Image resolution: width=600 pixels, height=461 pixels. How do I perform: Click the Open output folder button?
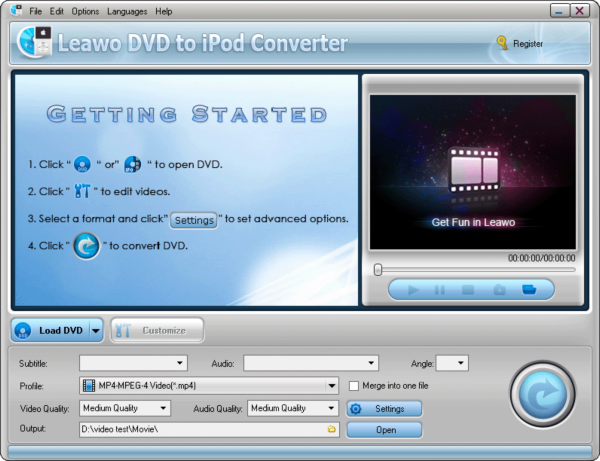point(384,430)
